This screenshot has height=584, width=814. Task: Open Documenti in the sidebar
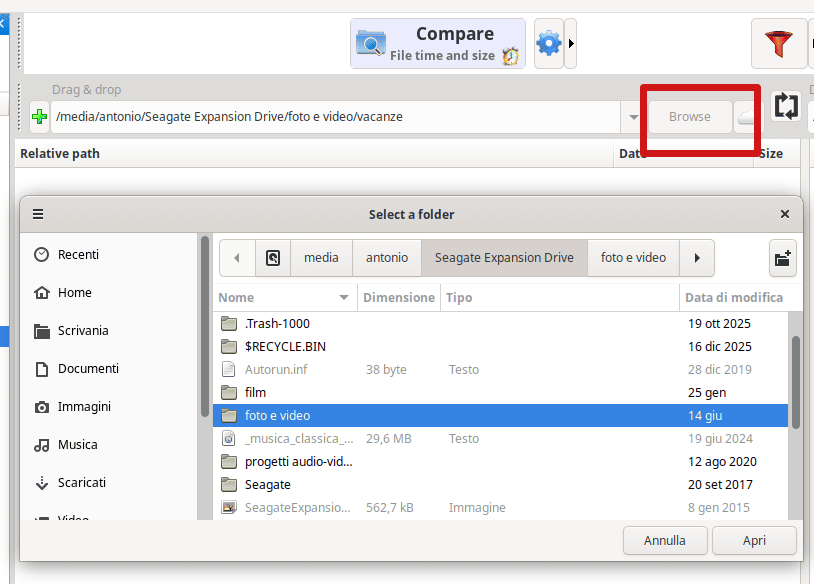[110, 369]
